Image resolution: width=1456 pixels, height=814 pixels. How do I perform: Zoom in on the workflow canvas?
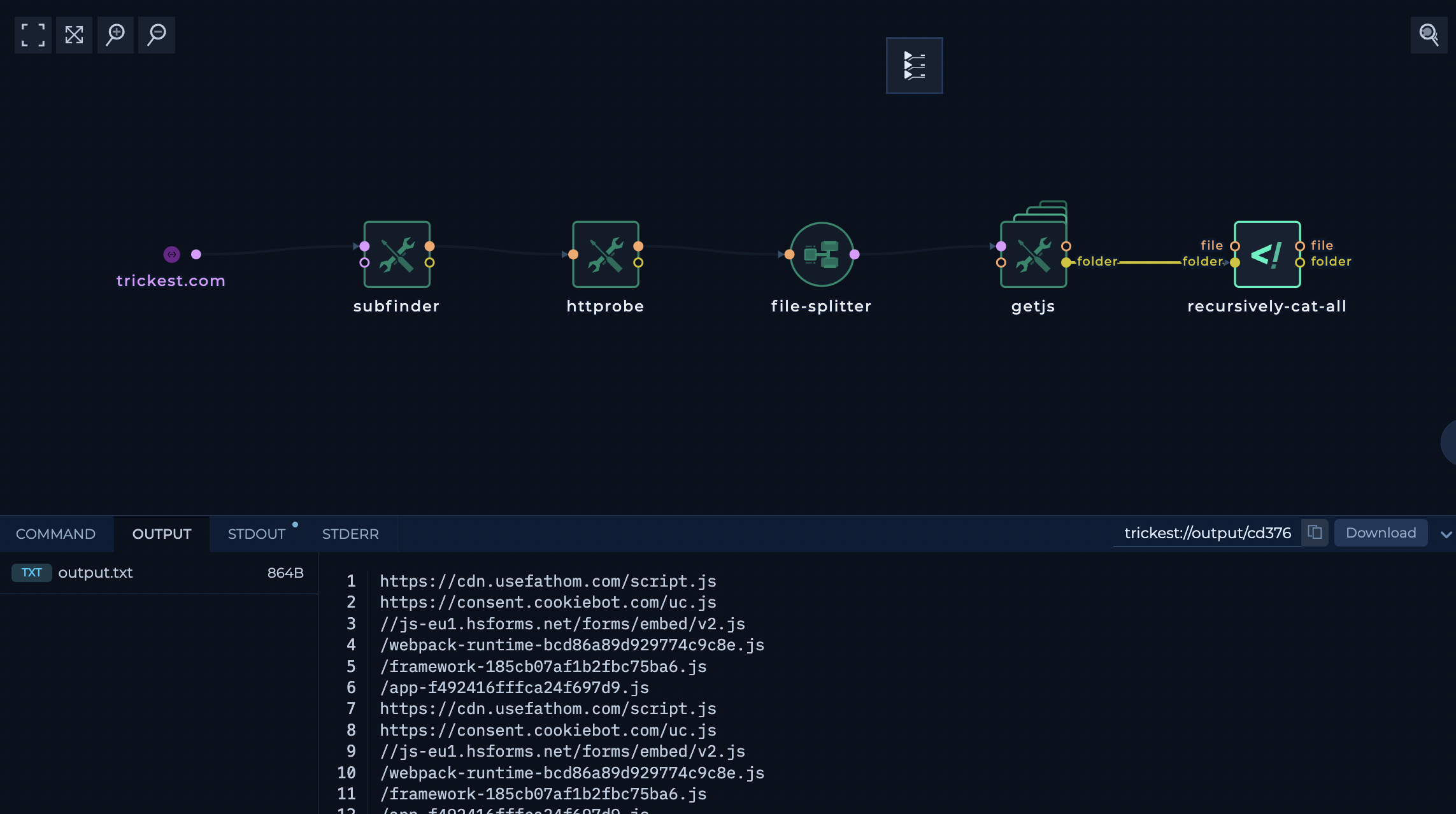pos(115,35)
